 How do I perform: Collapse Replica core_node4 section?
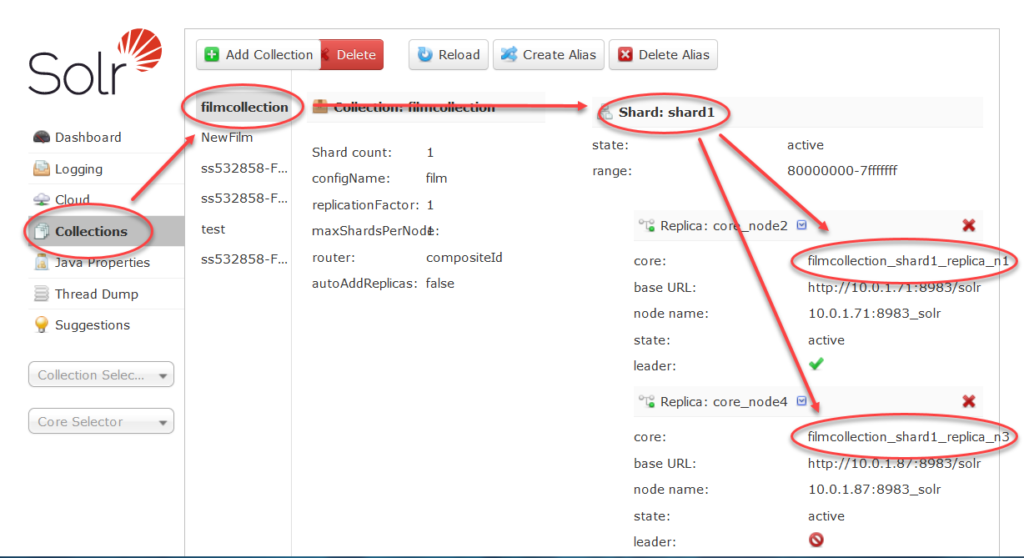(724, 402)
